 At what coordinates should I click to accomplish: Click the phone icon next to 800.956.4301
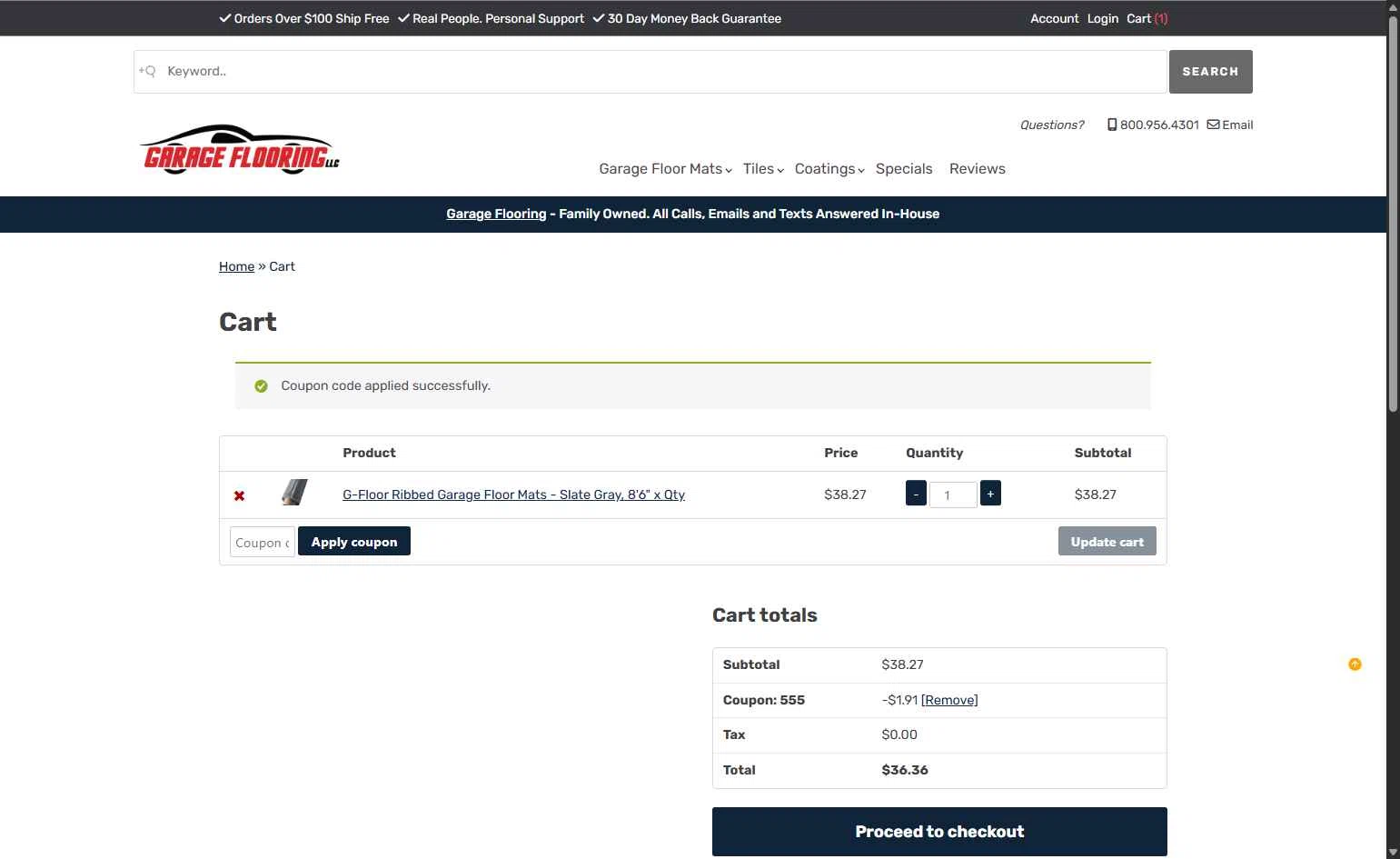[1112, 125]
